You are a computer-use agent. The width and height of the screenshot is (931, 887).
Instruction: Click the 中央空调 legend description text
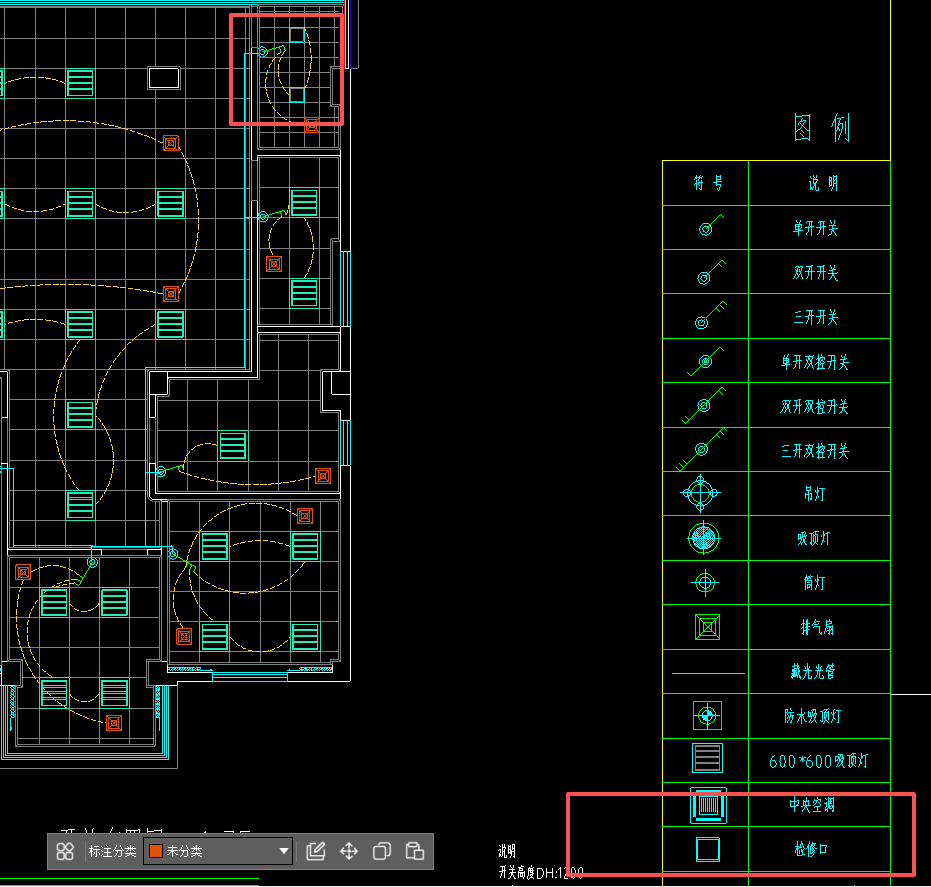tap(812, 805)
